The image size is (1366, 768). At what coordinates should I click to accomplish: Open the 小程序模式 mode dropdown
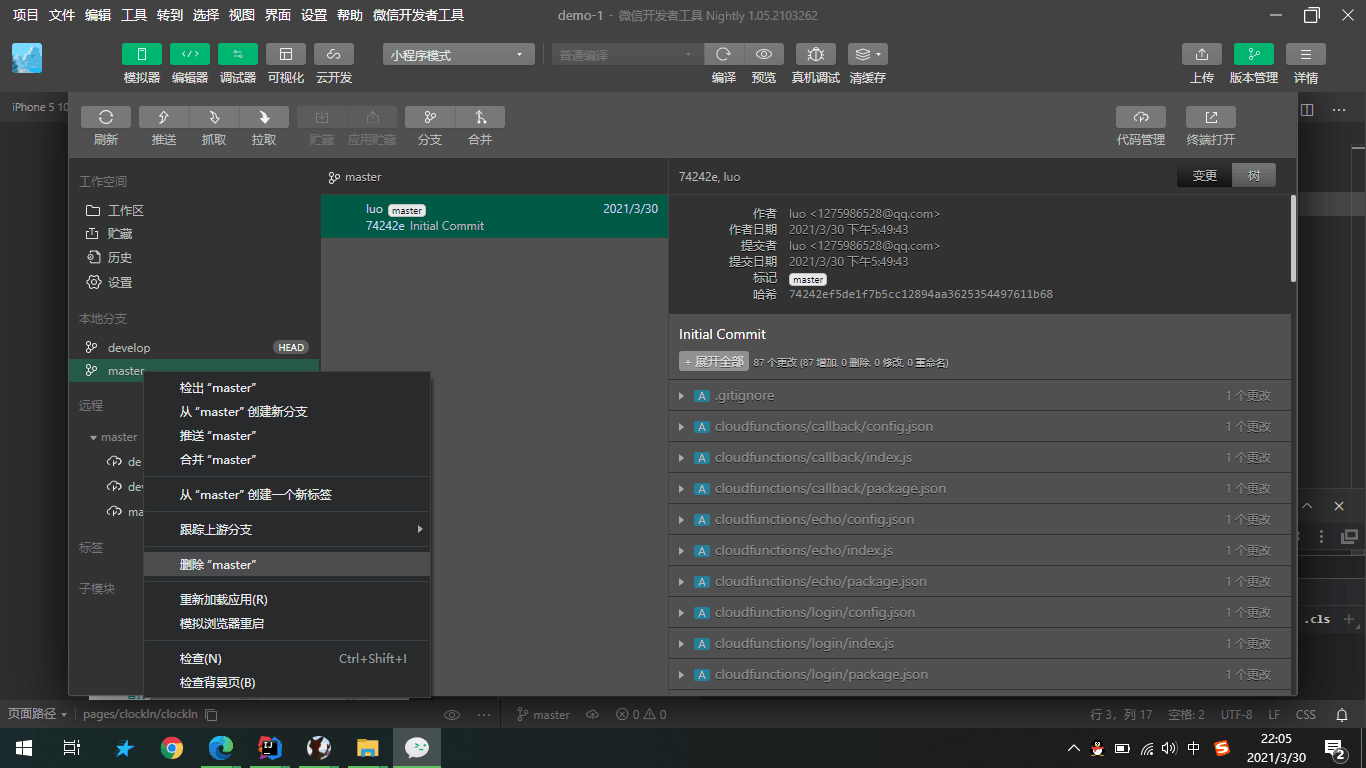pos(459,55)
